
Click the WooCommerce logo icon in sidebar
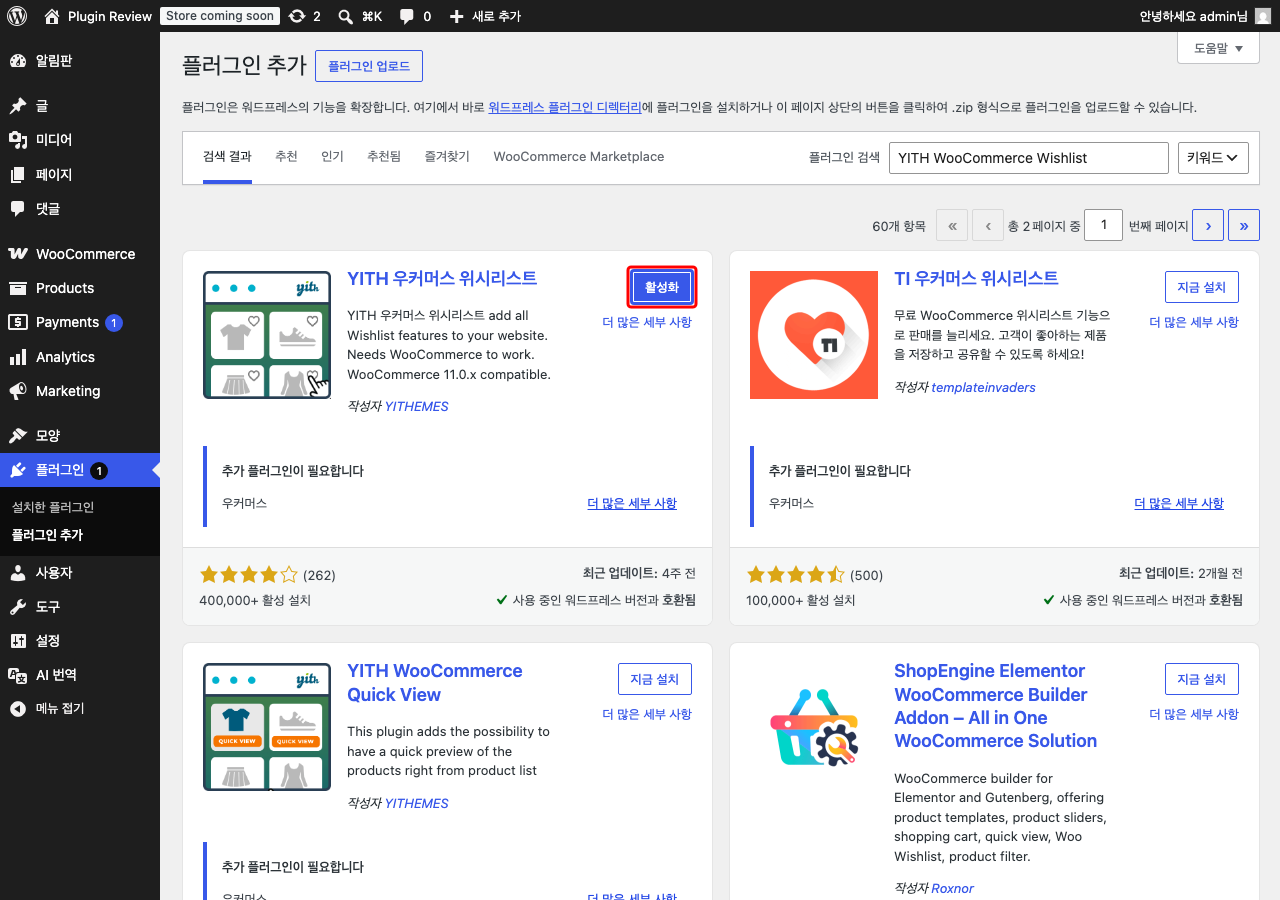[x=17, y=254]
